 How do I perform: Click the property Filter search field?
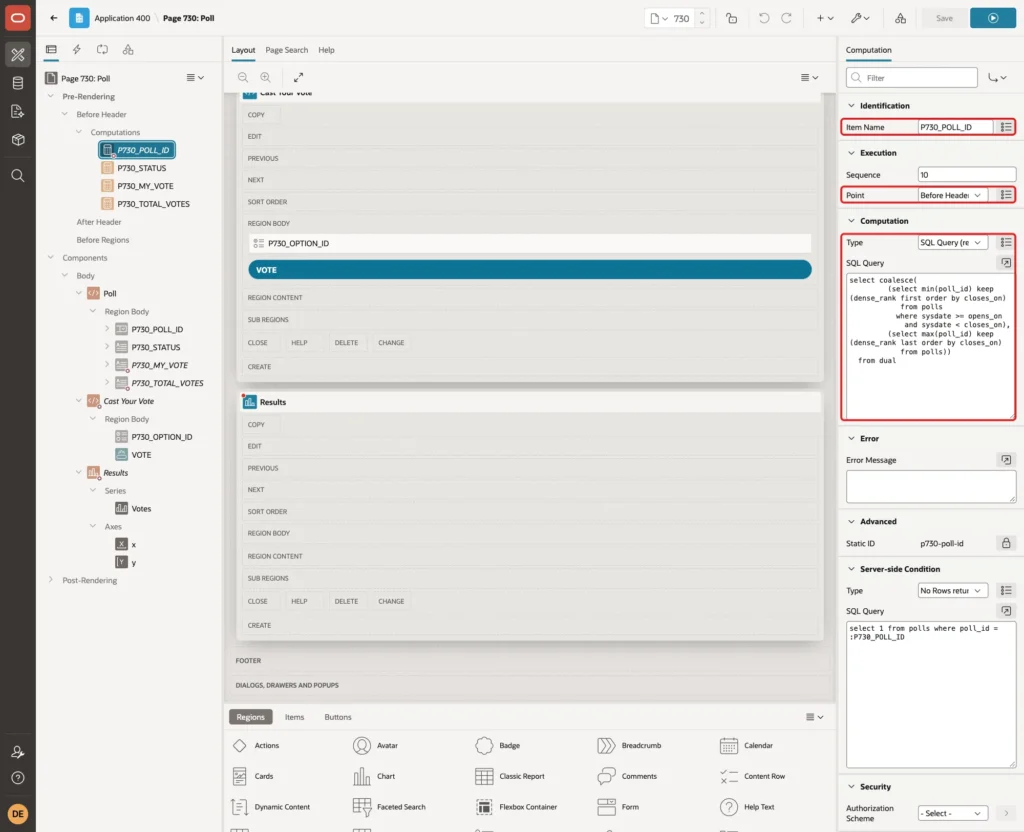tap(912, 78)
